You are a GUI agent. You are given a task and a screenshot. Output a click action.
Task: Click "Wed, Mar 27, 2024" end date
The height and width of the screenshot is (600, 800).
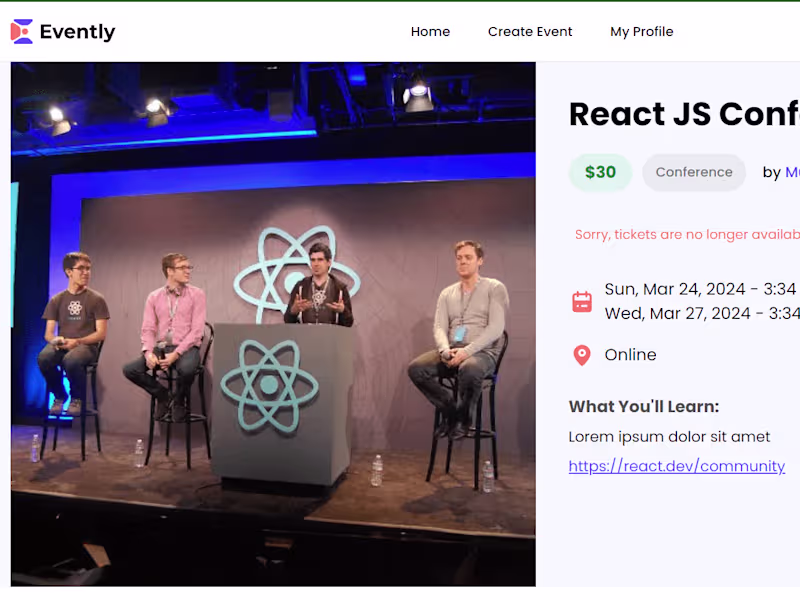pos(677,313)
